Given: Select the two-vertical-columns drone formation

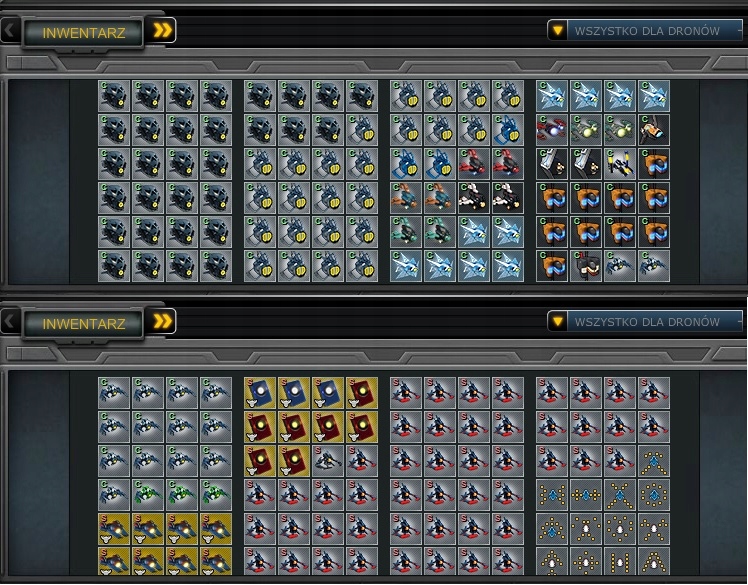Looking at the screenshot, I should pyautogui.click(x=620, y=563).
